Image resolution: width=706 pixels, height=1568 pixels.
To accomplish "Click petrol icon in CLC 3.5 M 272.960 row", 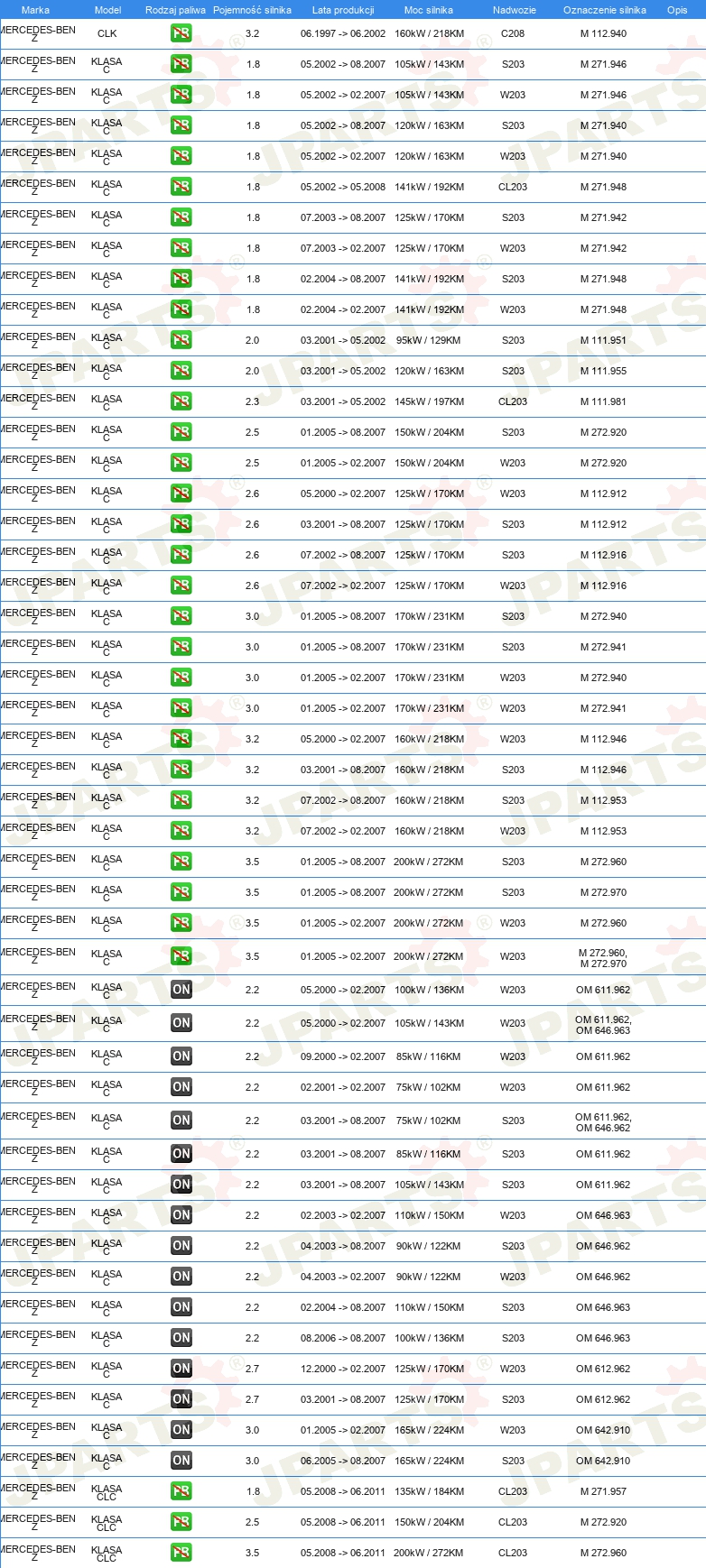I will tap(181, 1553).
